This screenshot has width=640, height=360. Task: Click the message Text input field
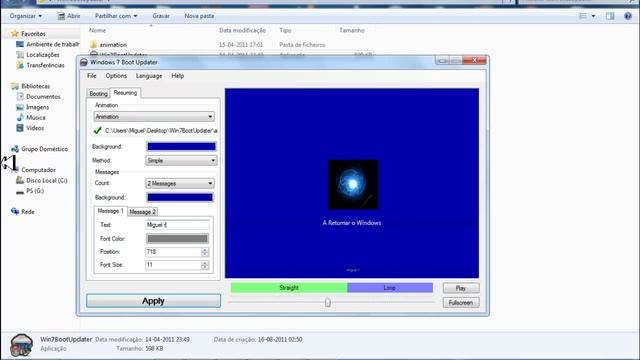coord(177,225)
